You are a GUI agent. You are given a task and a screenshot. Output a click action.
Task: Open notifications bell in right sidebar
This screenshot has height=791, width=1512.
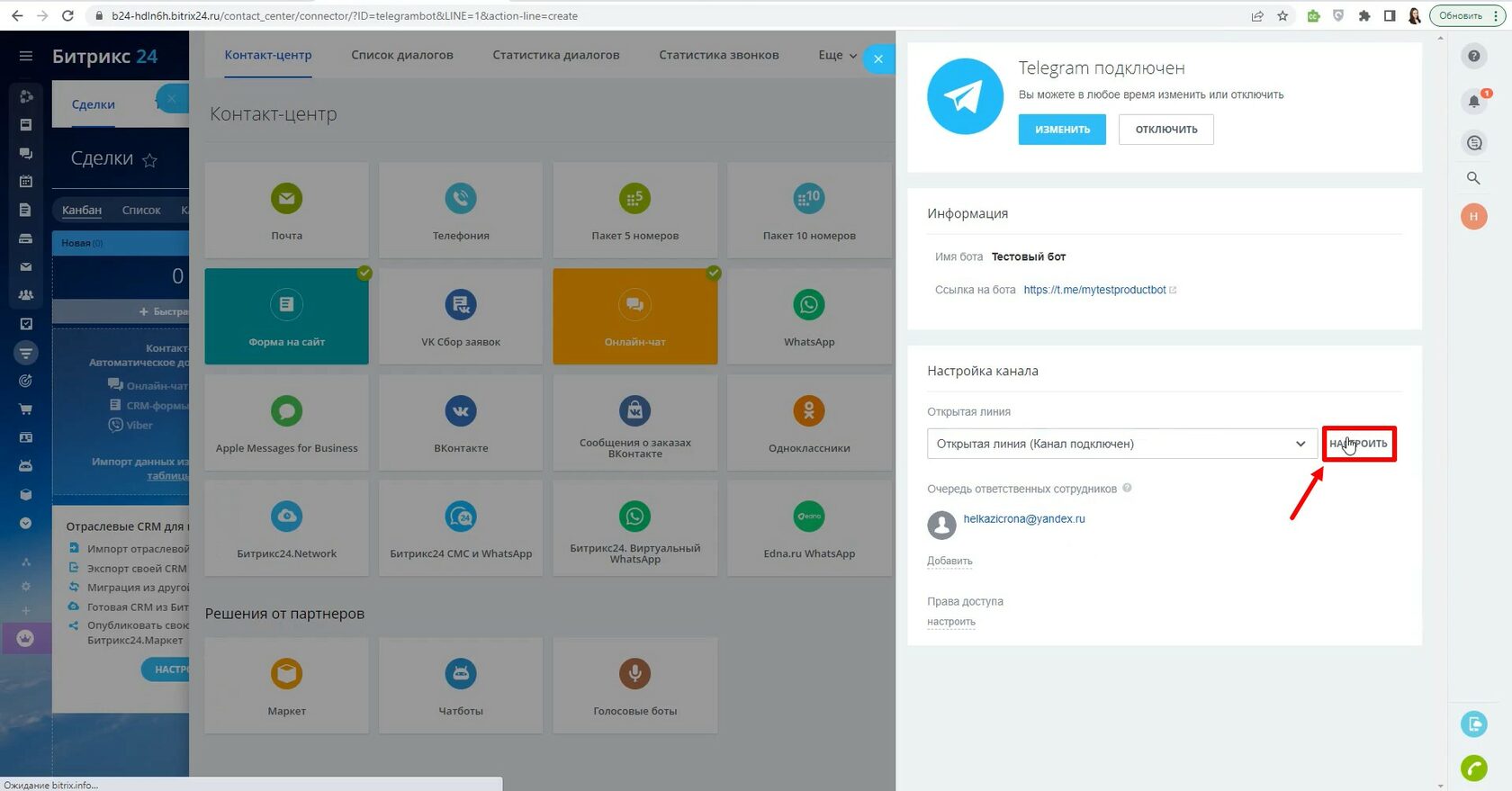pos(1473,101)
